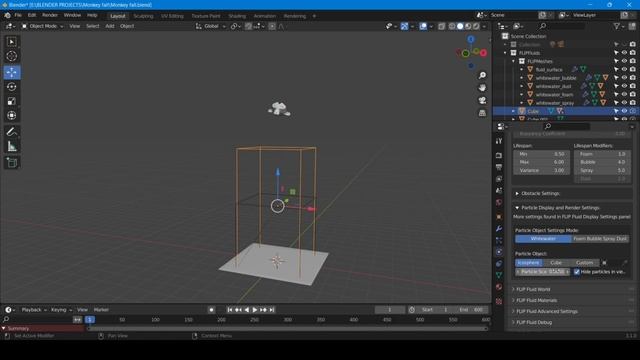Choose the Rotate tool
The image size is (640, 360).
click(12, 87)
